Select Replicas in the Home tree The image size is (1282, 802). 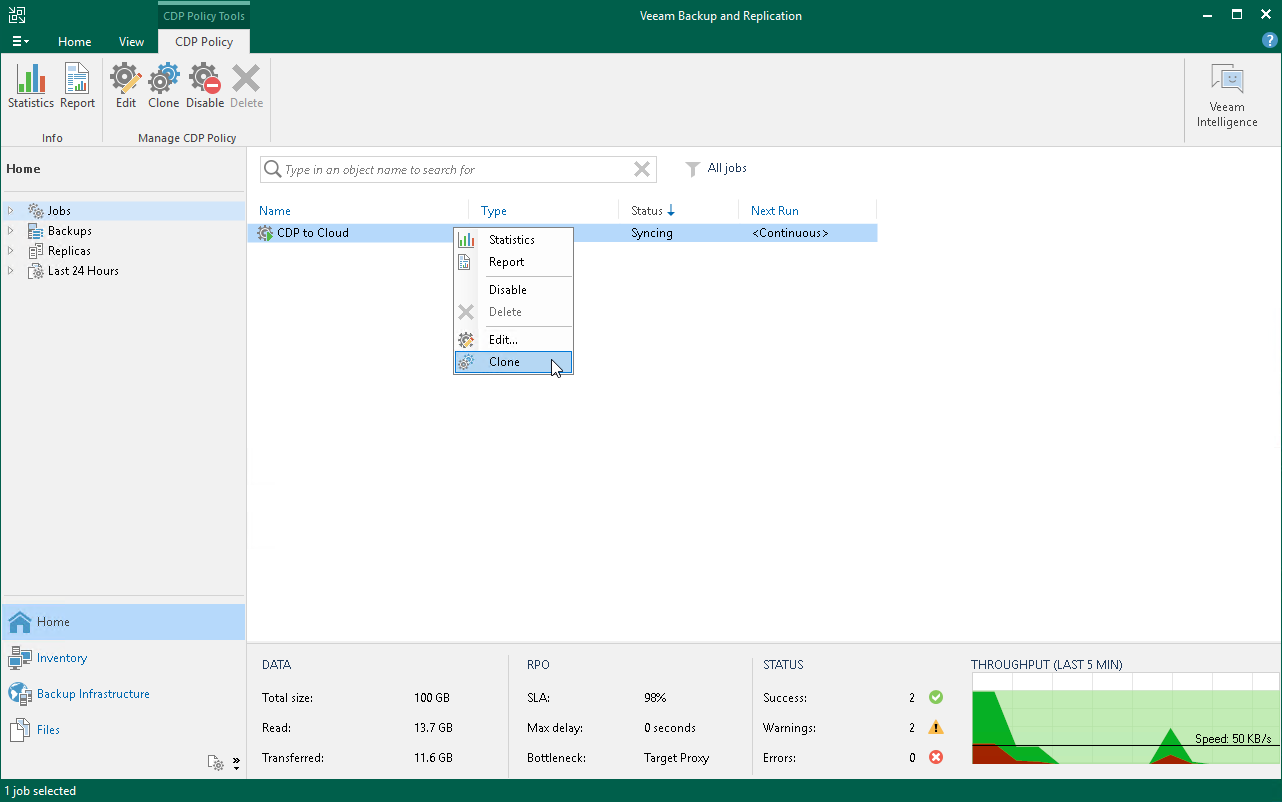pyautogui.click(x=69, y=251)
